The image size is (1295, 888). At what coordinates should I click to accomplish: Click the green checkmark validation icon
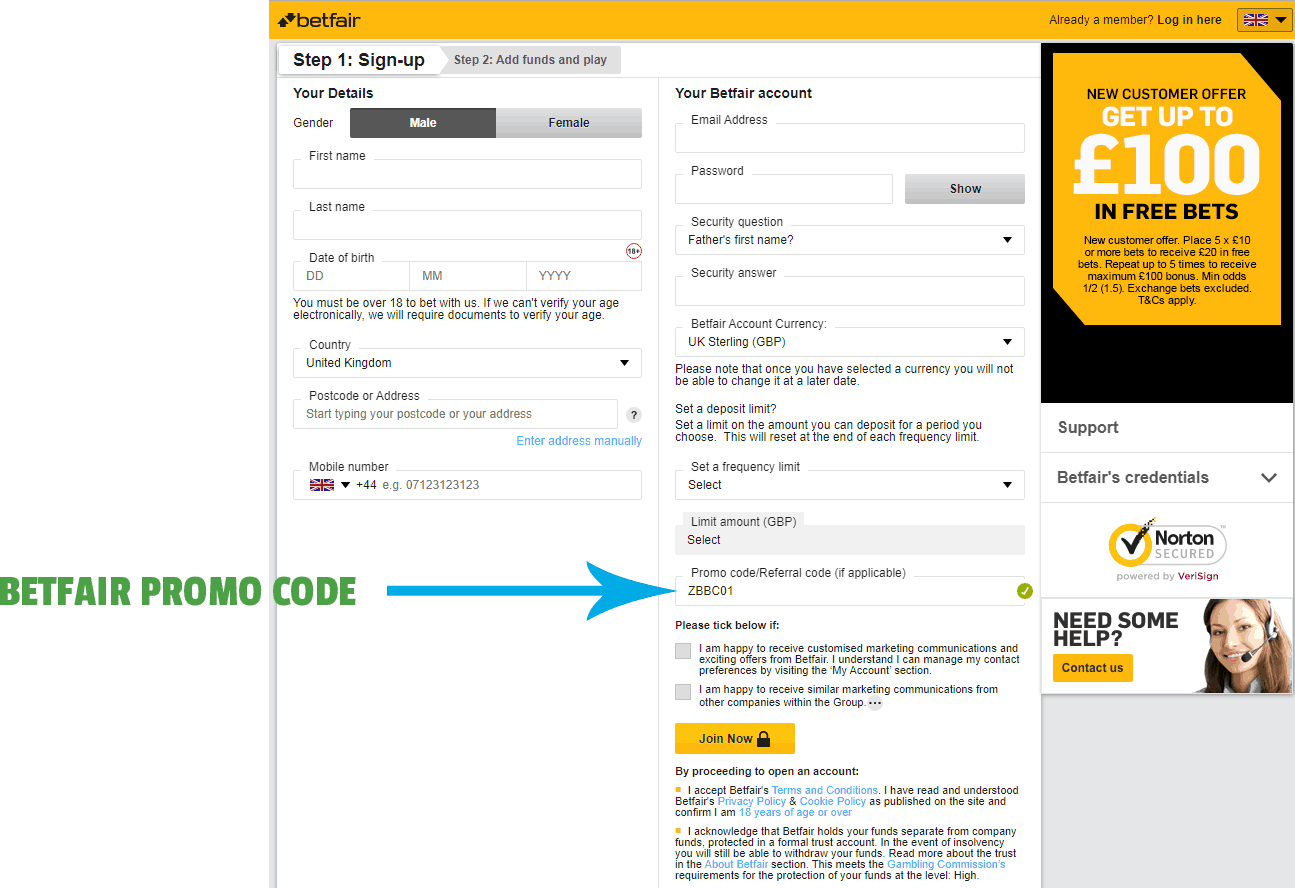click(1024, 591)
